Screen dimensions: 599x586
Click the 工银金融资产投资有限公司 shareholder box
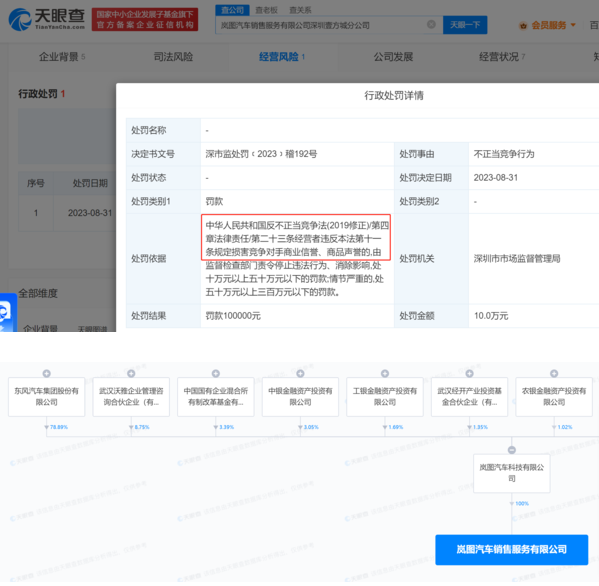385,397
